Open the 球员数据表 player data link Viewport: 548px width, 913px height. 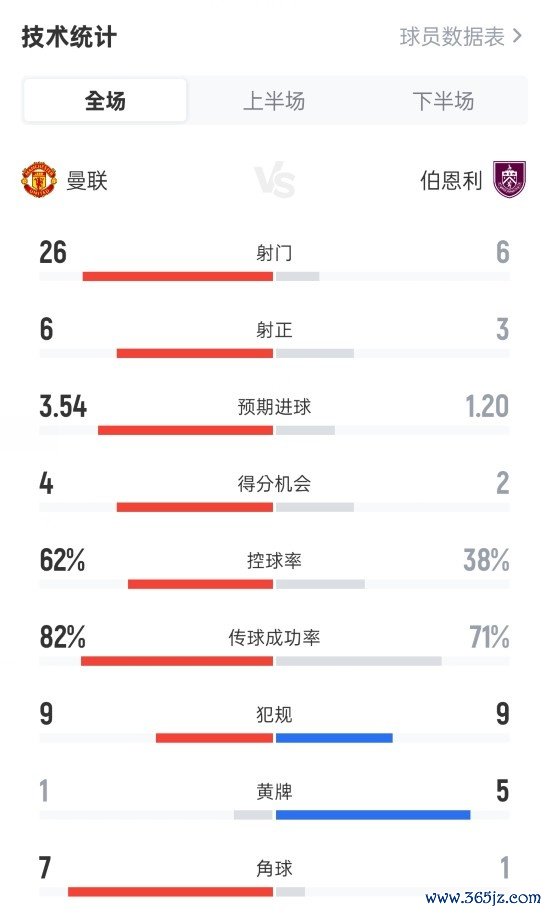coord(452,37)
